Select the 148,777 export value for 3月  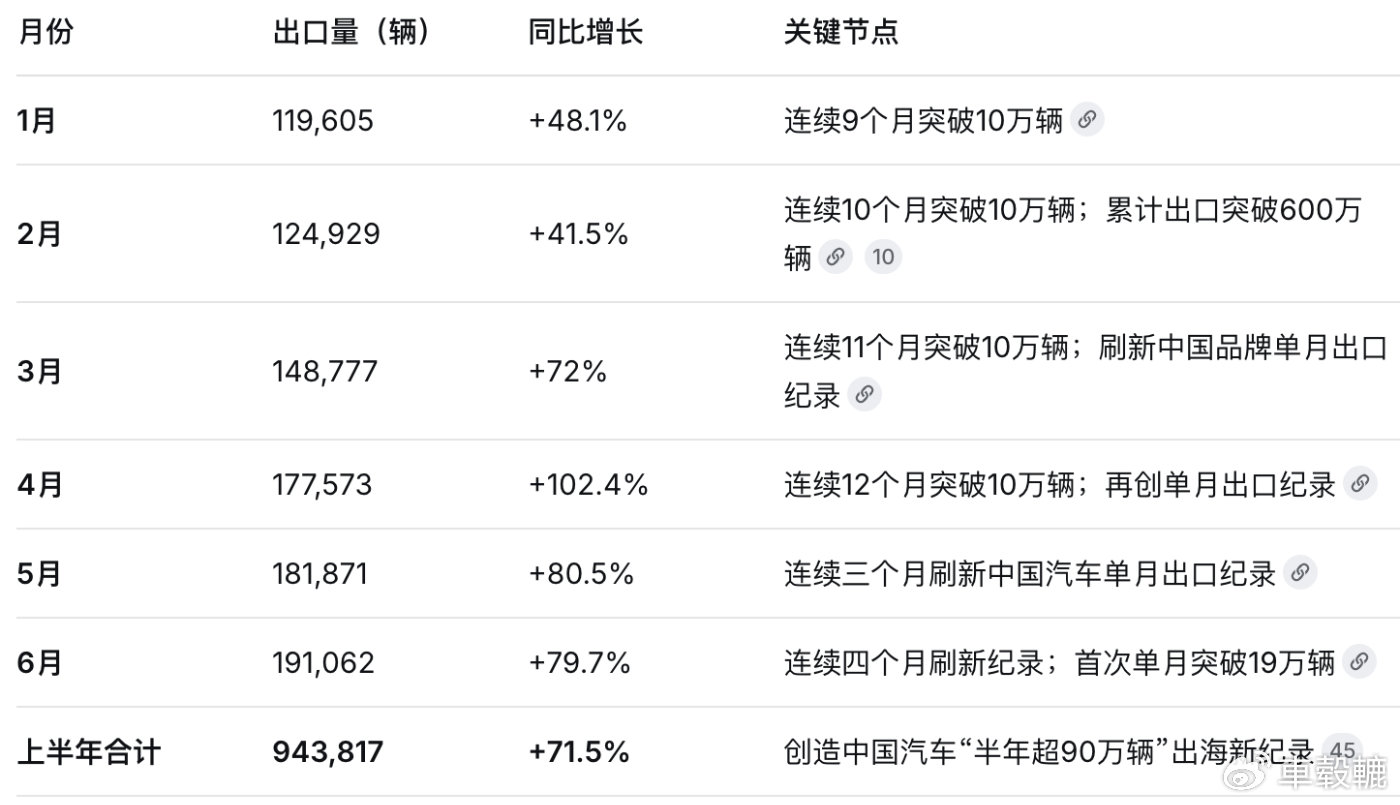325,372
